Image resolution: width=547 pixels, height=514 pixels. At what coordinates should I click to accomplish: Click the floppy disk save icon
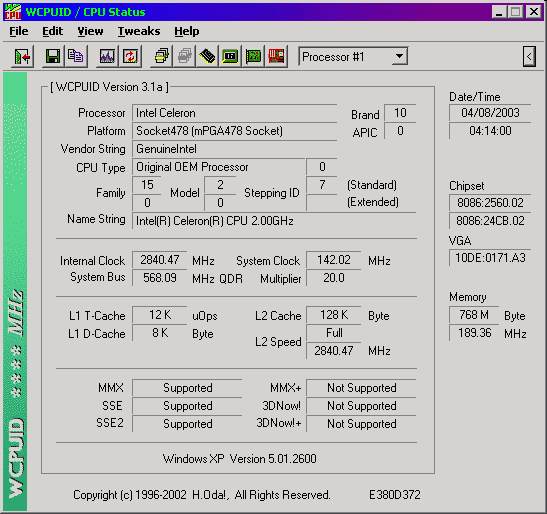pyautogui.click(x=53, y=56)
